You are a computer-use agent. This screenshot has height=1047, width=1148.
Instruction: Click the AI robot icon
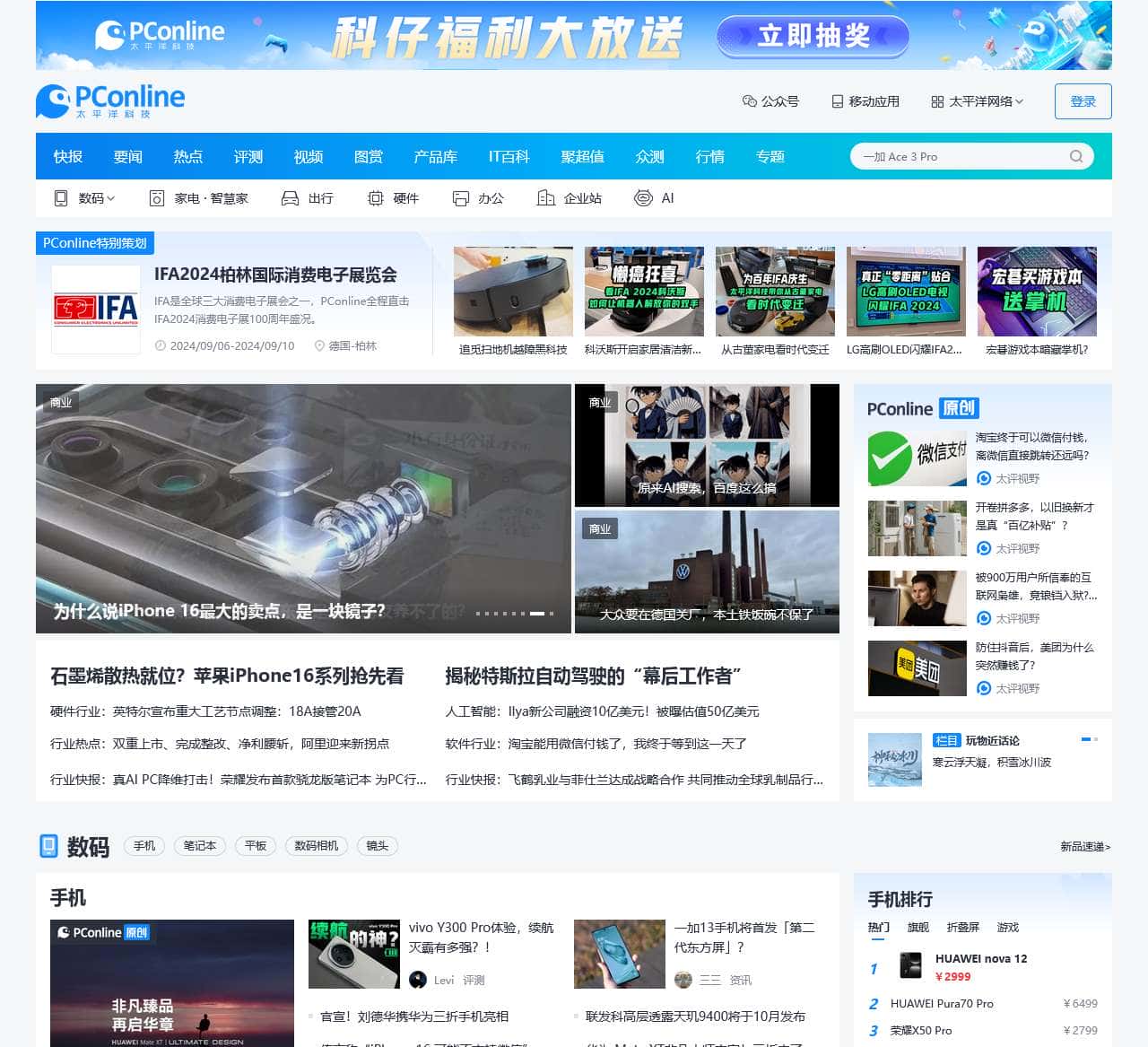(643, 198)
